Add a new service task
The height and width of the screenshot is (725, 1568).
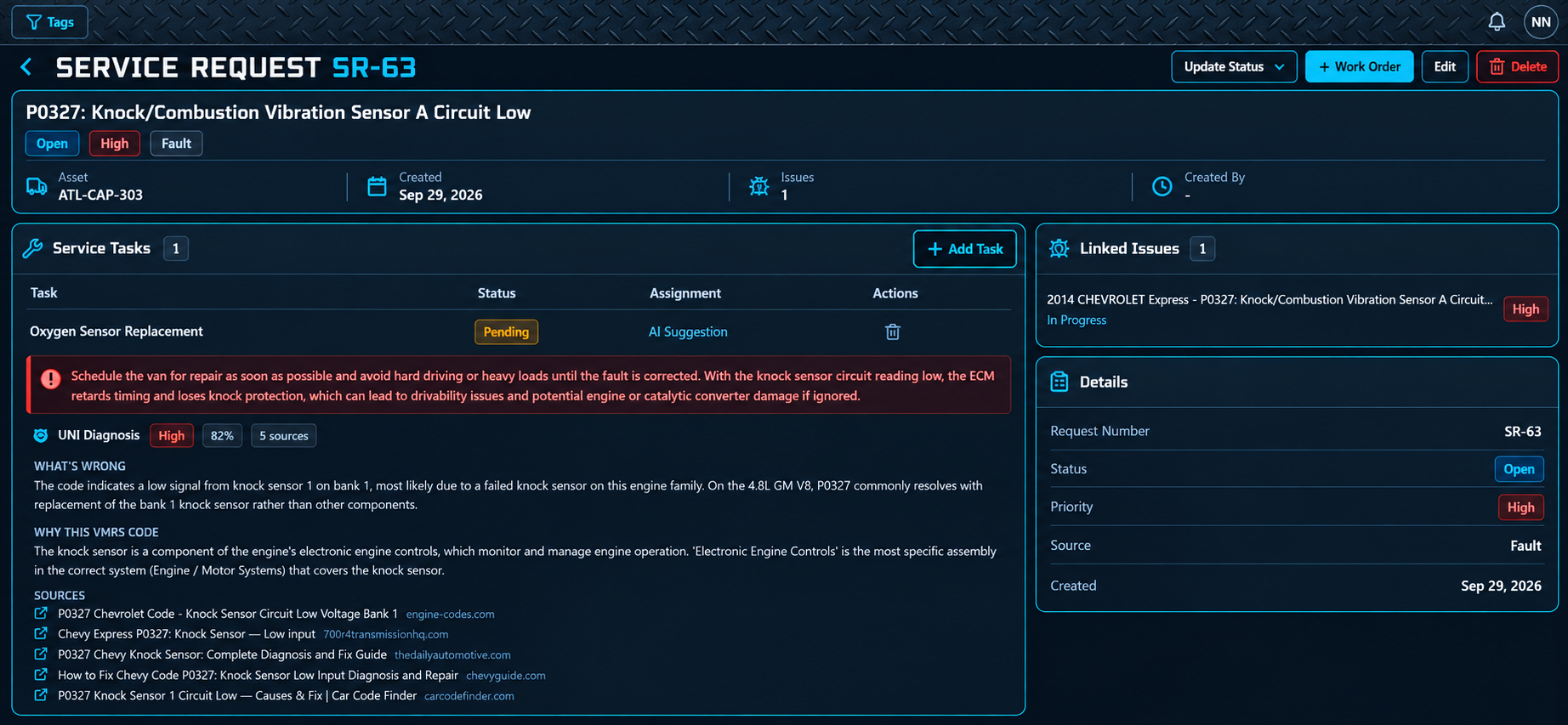[x=964, y=249]
